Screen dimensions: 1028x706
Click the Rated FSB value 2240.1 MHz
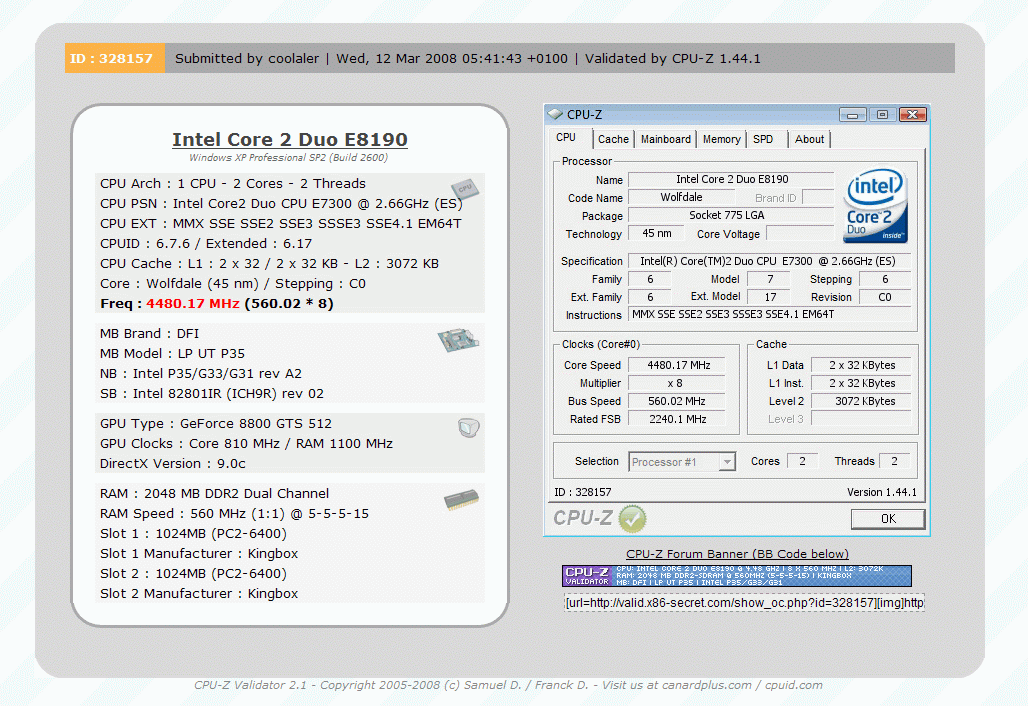coord(678,419)
